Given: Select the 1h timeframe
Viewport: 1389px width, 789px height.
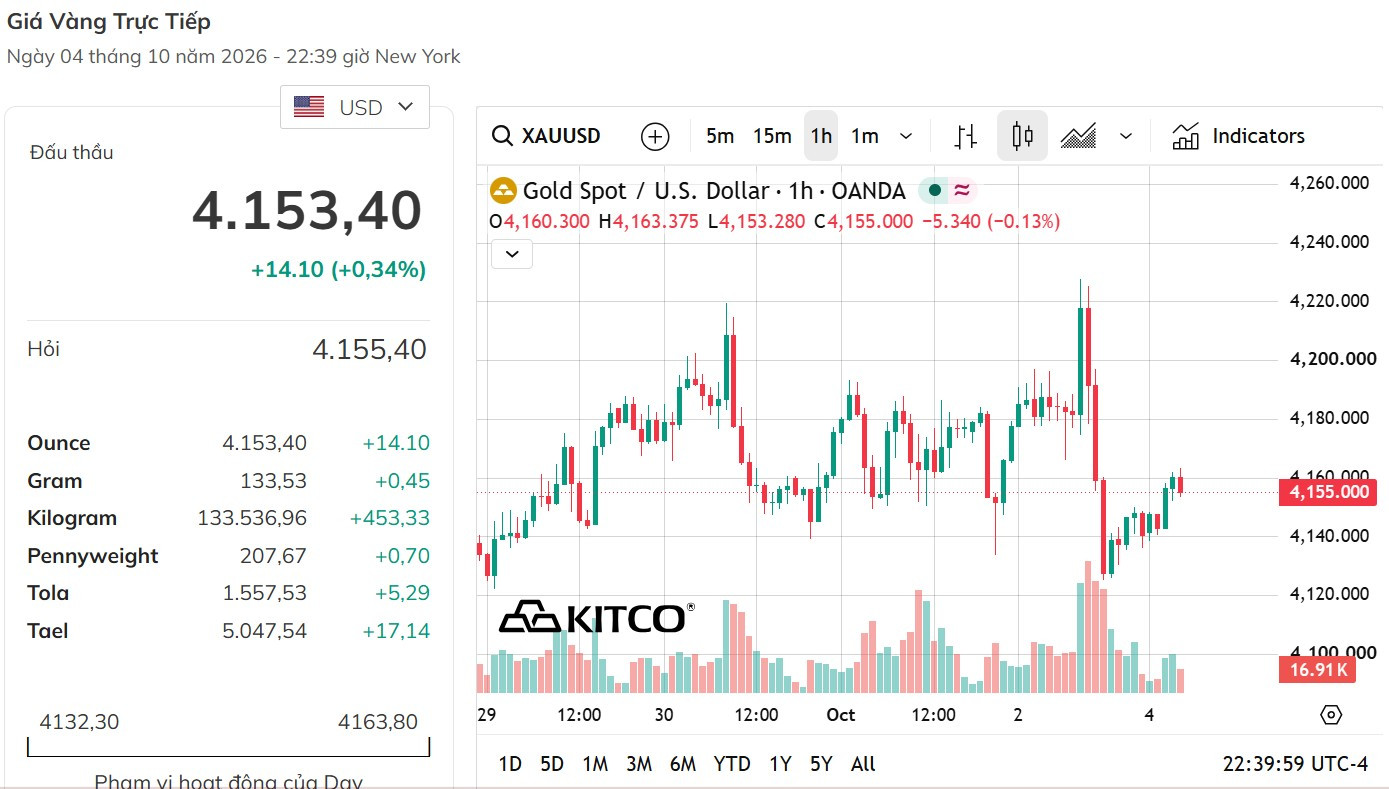Looking at the screenshot, I should (x=821, y=136).
